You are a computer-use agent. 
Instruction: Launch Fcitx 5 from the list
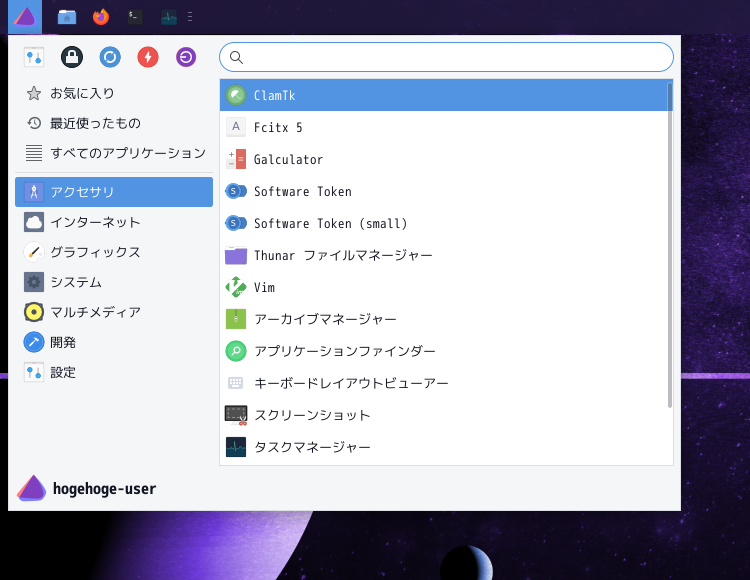446,127
